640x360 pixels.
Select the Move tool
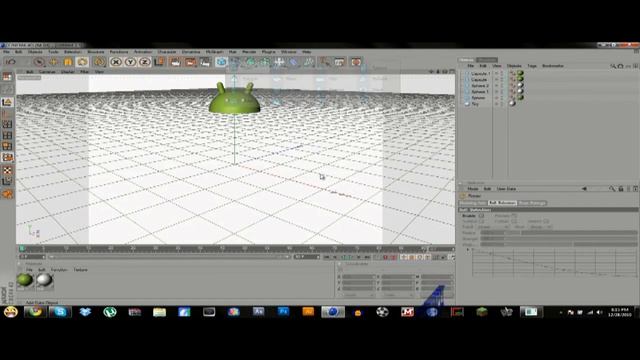pos(53,62)
